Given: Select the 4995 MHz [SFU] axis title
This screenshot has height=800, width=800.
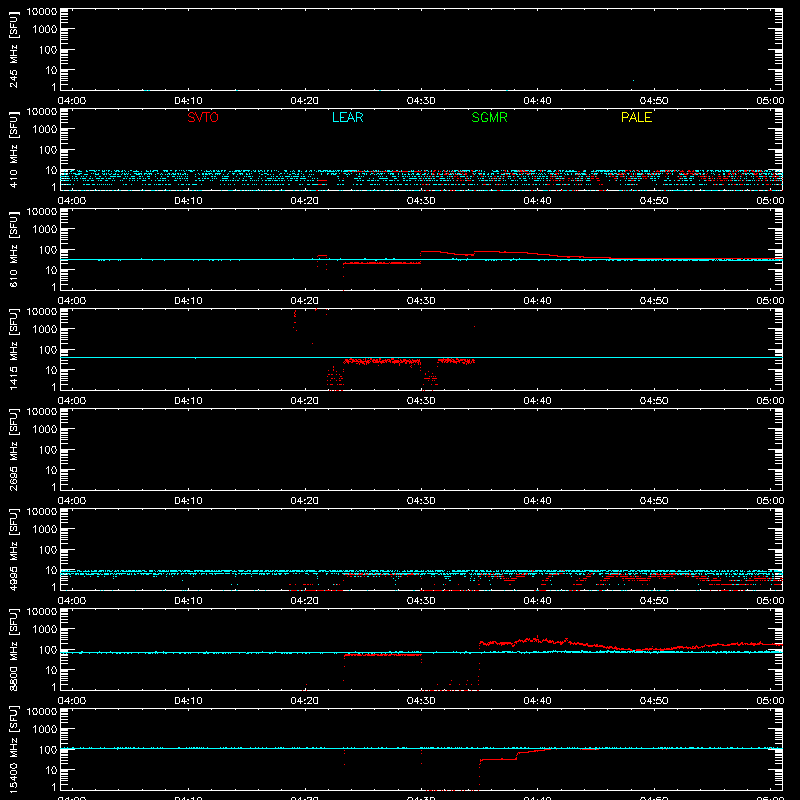Looking at the screenshot, I should (x=13, y=550).
